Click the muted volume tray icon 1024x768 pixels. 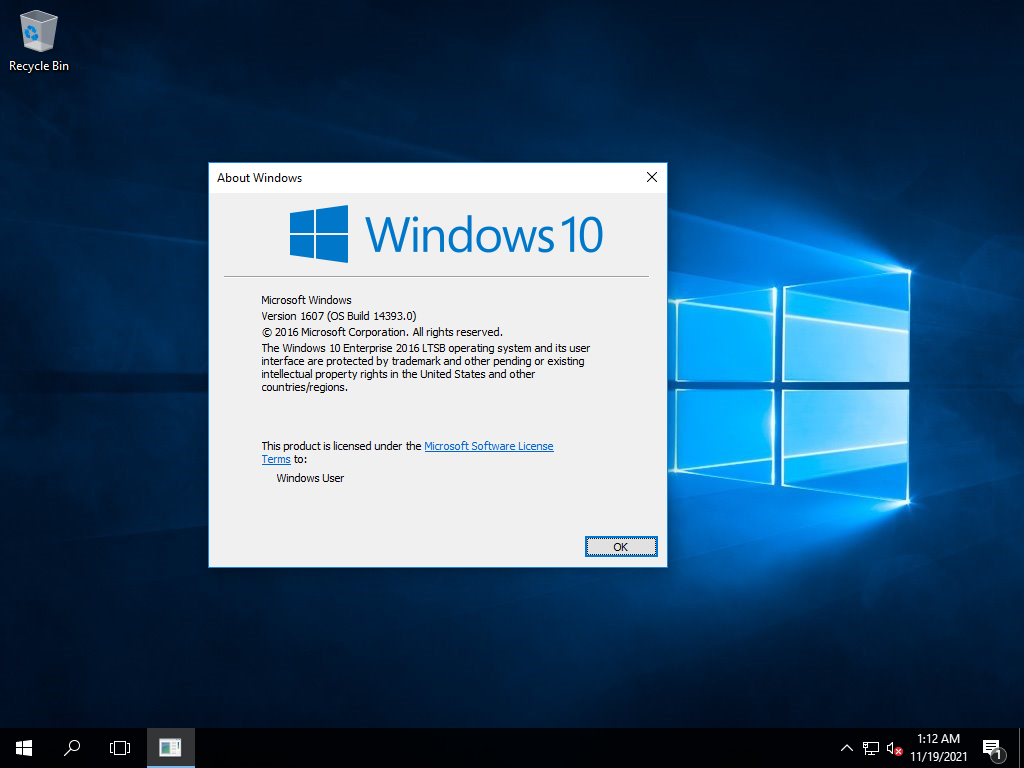(895, 748)
